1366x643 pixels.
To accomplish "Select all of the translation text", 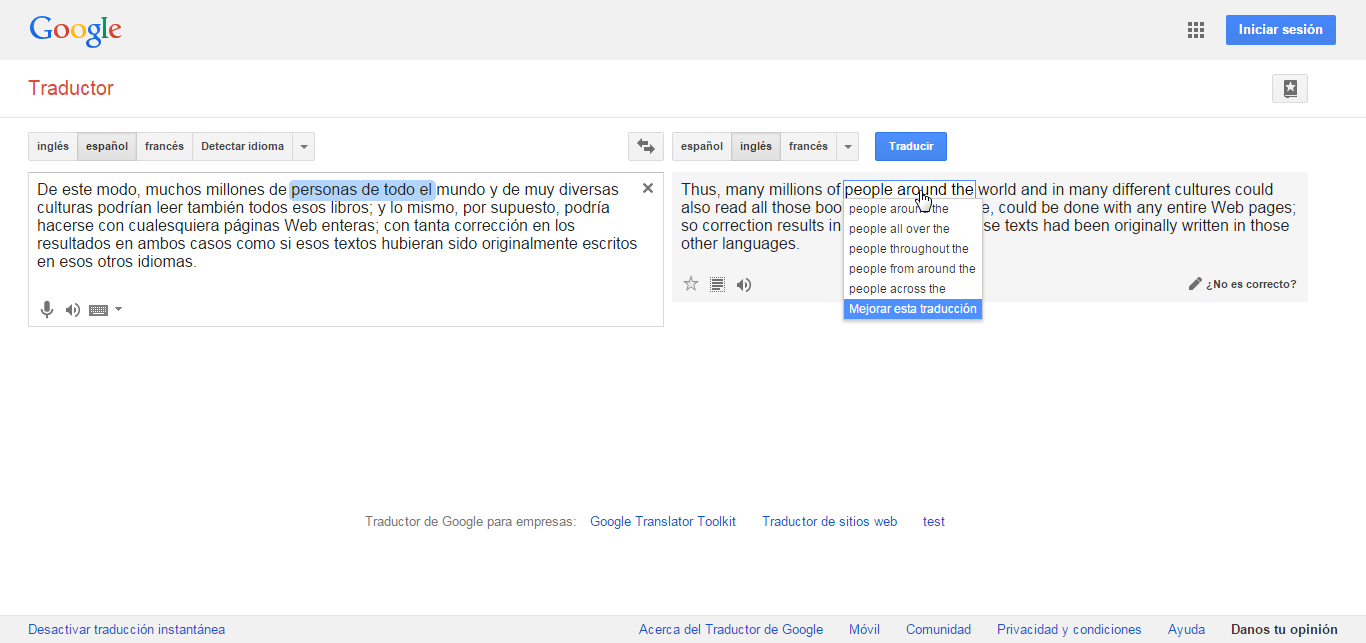I will 717,284.
